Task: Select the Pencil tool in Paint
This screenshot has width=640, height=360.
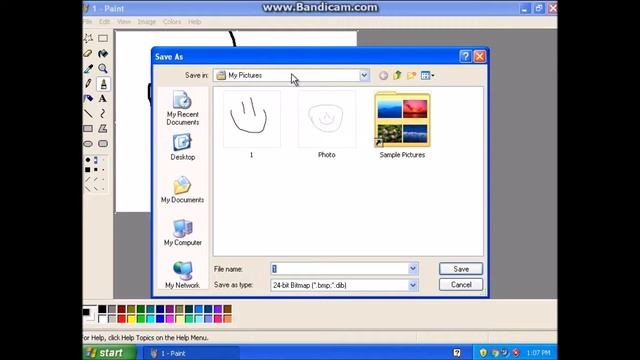Action: tap(88, 84)
